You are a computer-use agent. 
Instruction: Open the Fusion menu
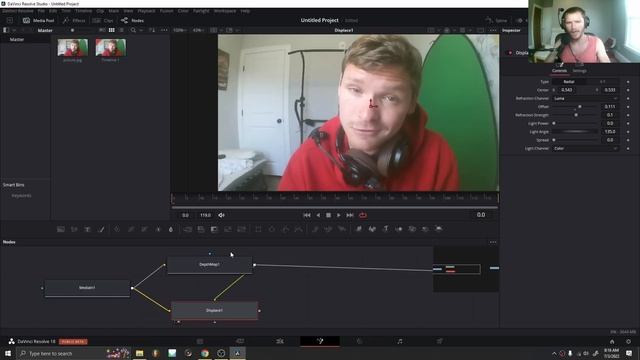pos(166,11)
